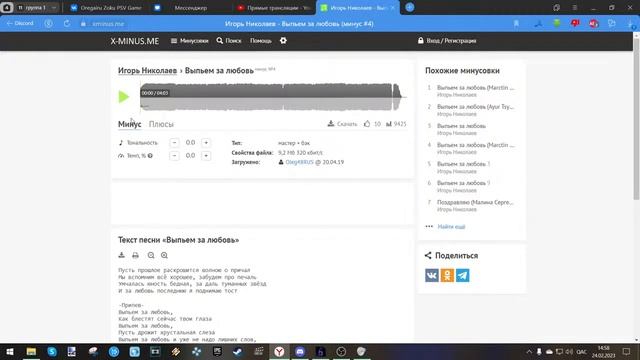Open the Игорь Николаев artist link in heading
Image resolution: width=640 pixels, height=360 pixels.
[147, 71]
